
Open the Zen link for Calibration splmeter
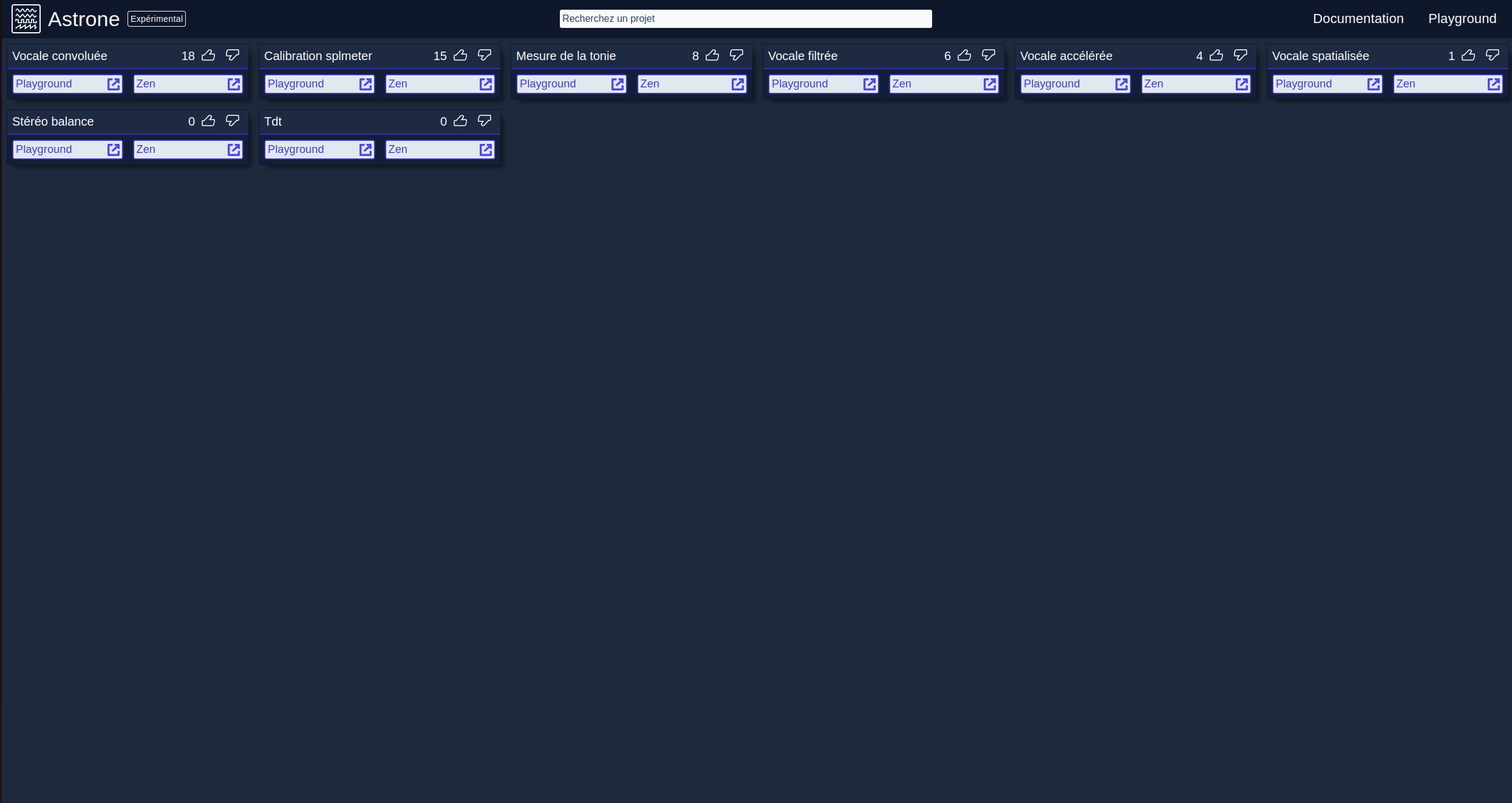[x=440, y=84]
